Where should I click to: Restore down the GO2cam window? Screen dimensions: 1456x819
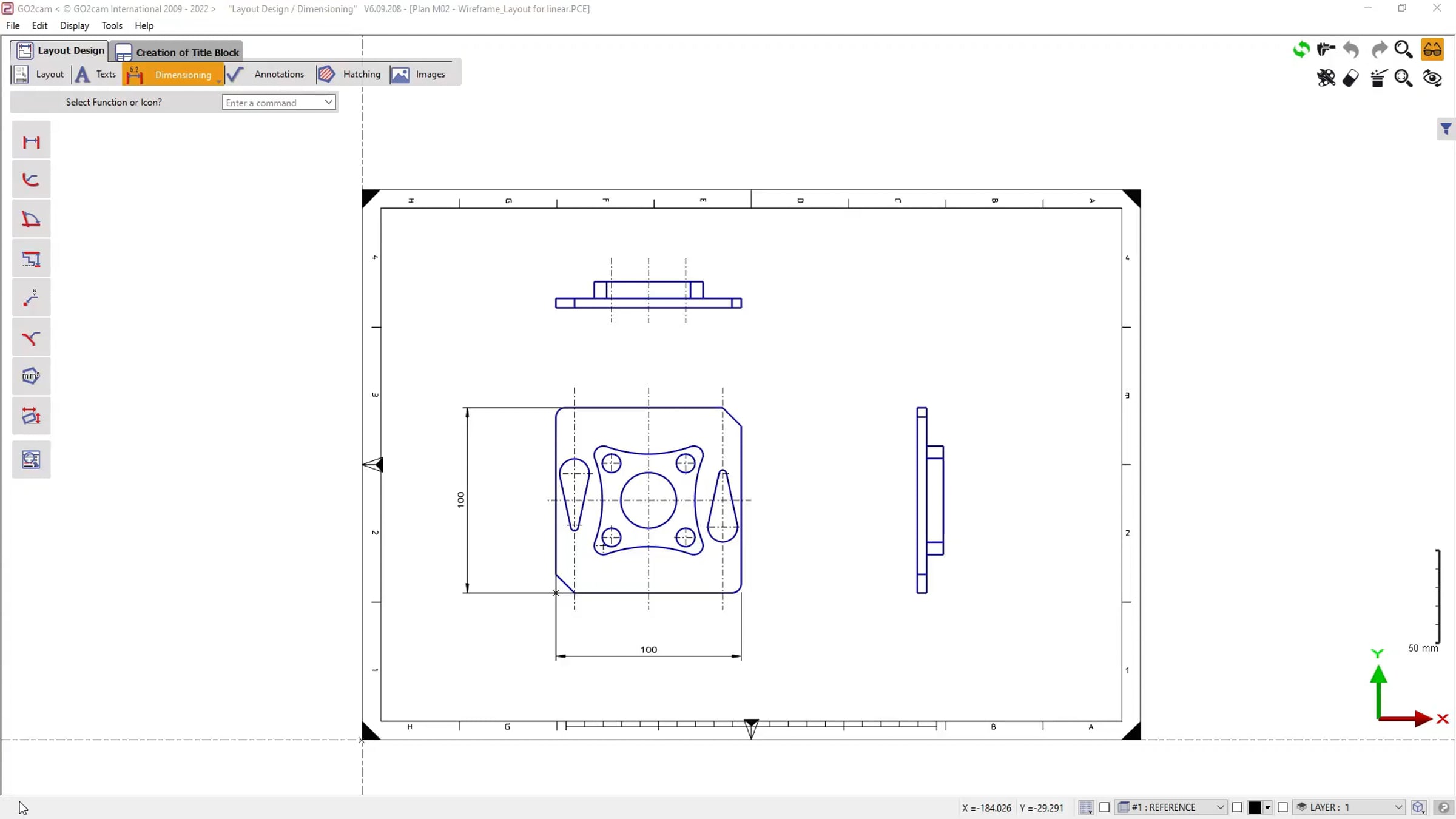click(x=1402, y=8)
